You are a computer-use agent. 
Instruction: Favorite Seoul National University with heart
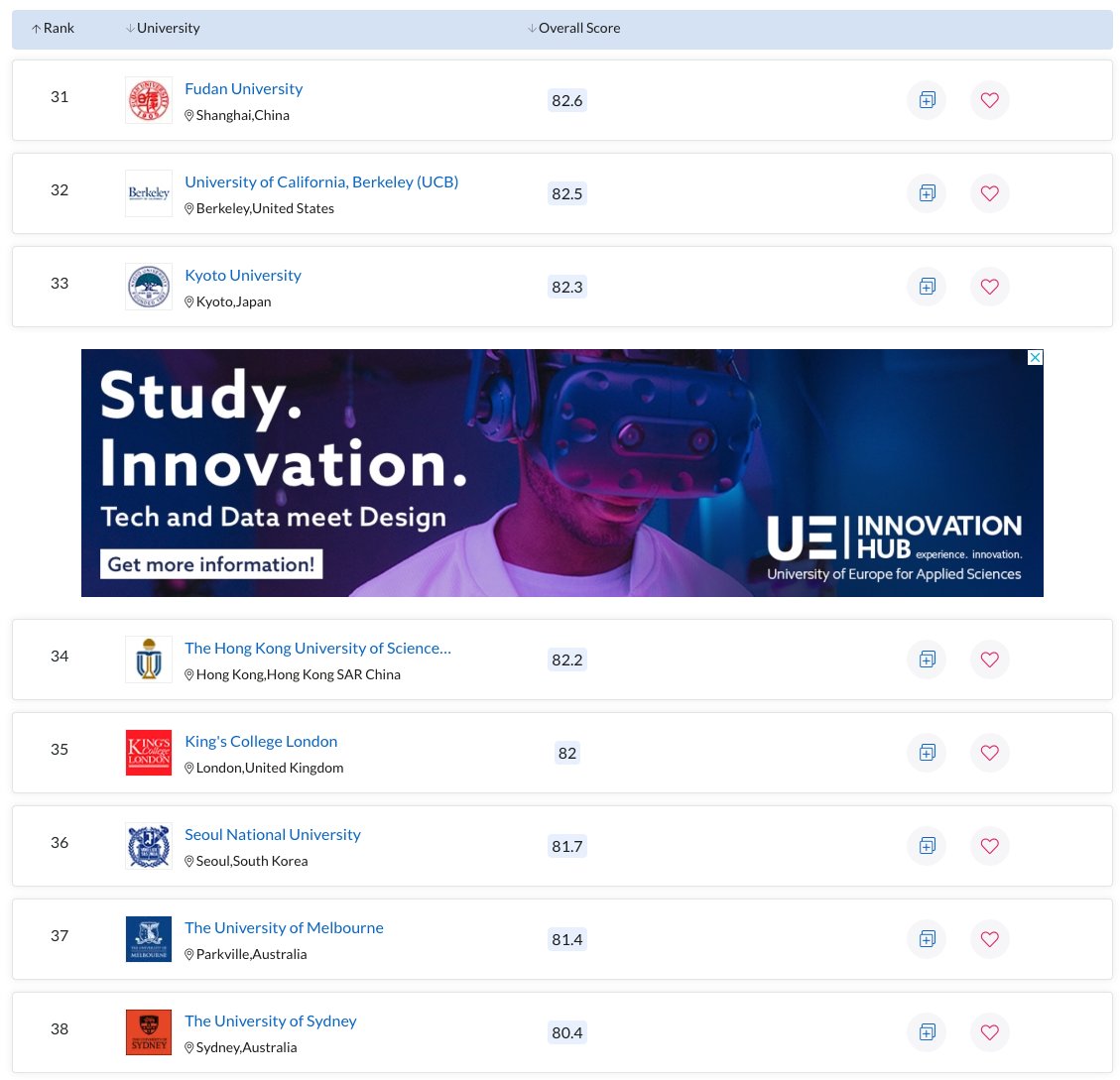coord(989,846)
